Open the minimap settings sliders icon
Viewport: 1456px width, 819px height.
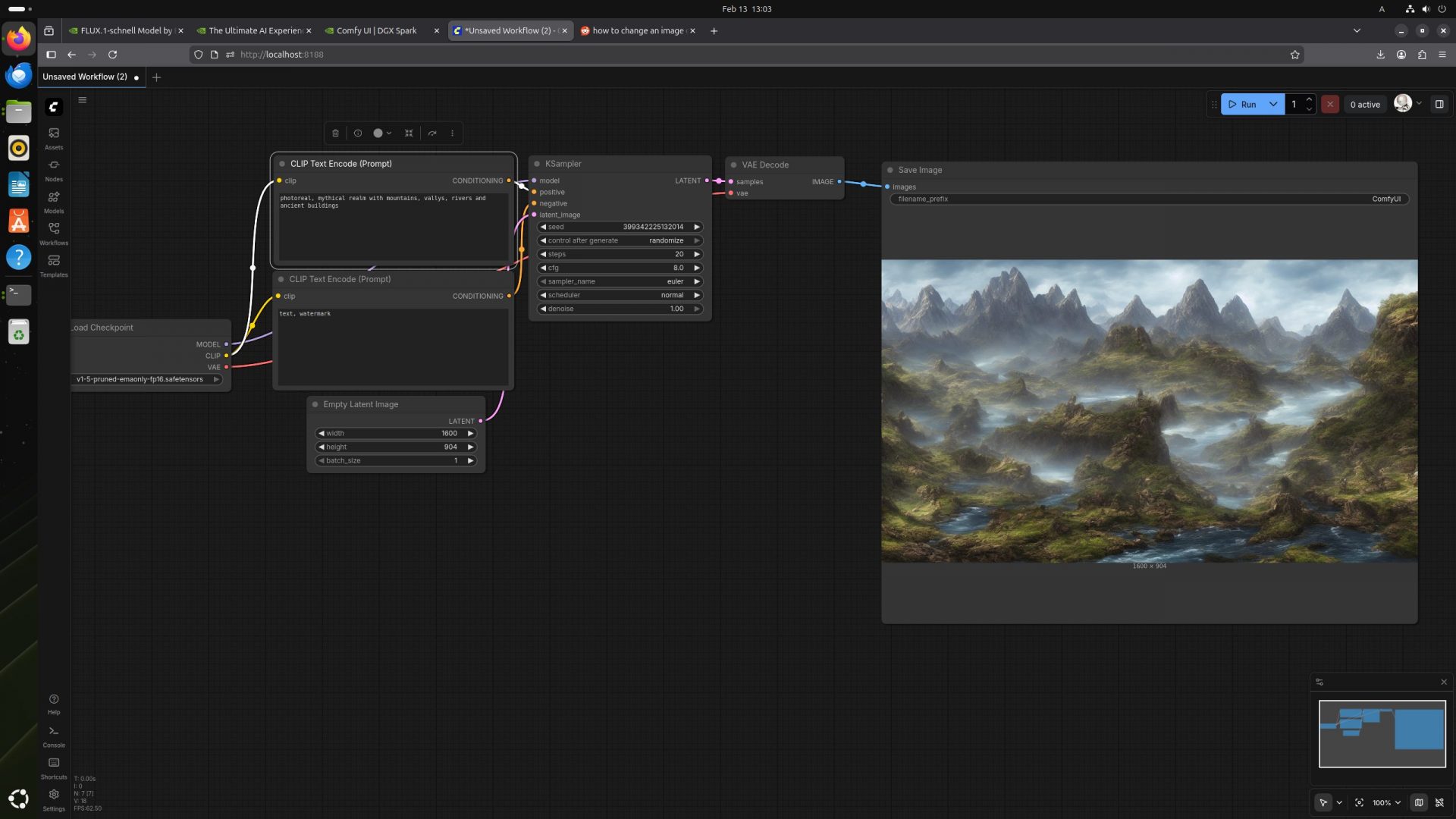point(1319,682)
